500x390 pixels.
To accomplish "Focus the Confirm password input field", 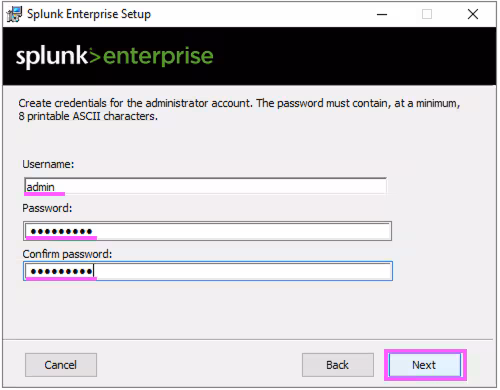I will tap(208, 271).
